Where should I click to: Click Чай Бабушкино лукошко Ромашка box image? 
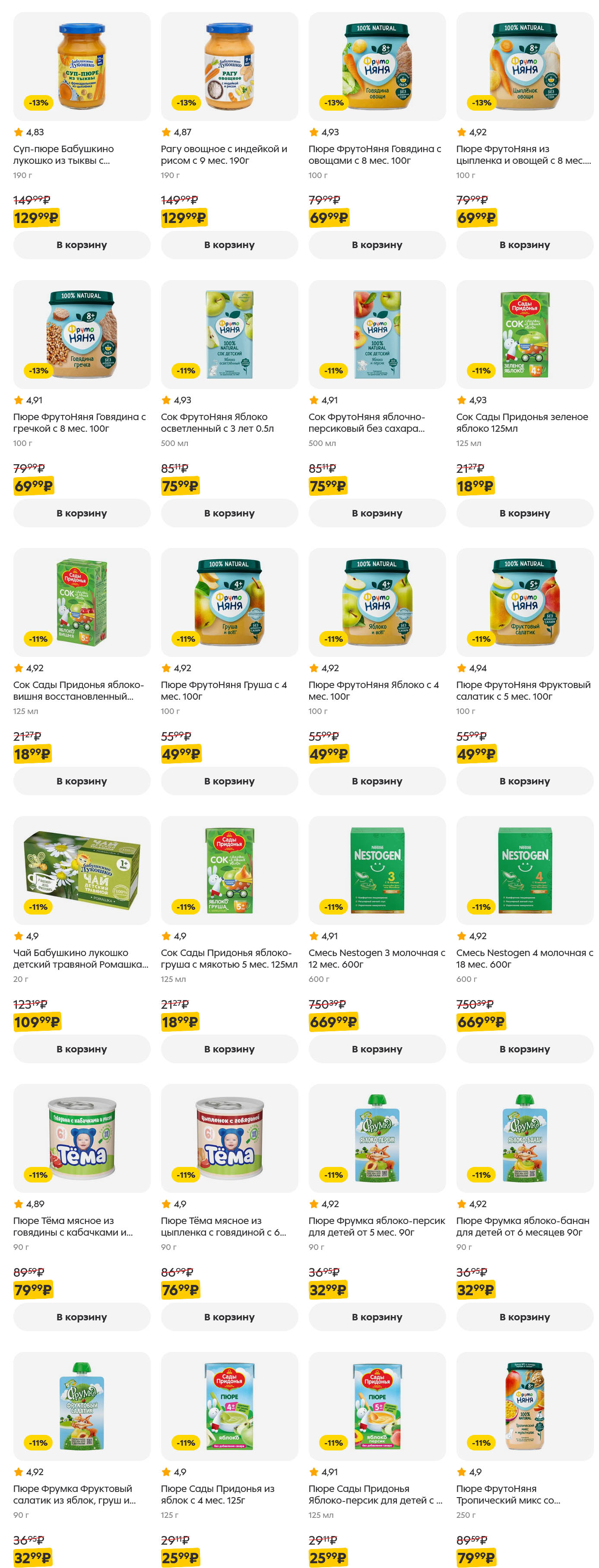[x=82, y=870]
